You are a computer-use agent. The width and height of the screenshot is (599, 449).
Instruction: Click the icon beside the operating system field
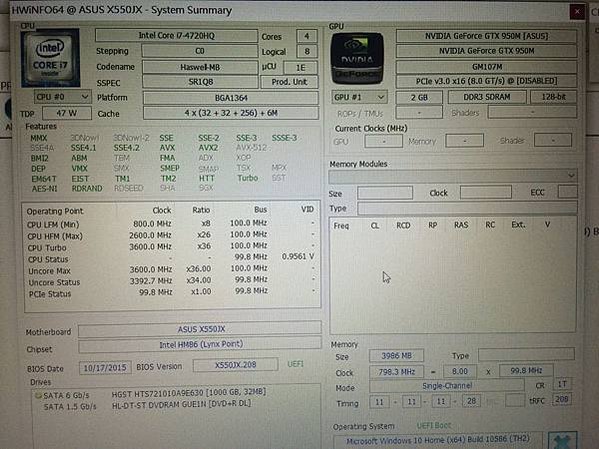(x=562, y=441)
